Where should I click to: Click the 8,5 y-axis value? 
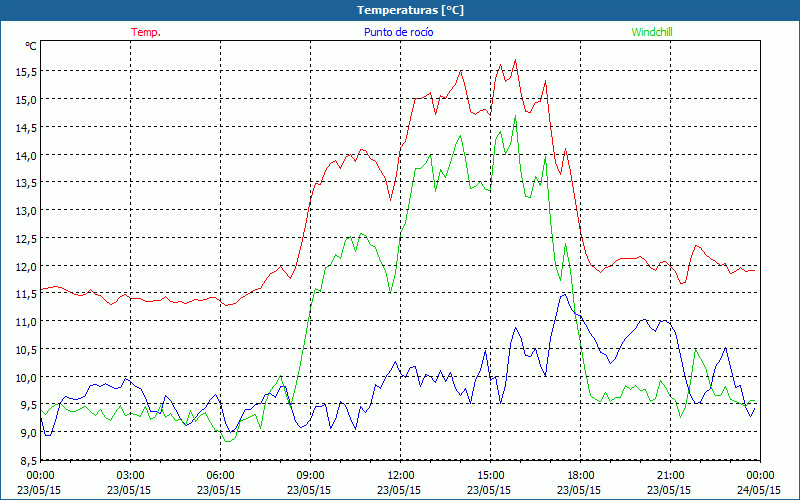(x=29, y=461)
